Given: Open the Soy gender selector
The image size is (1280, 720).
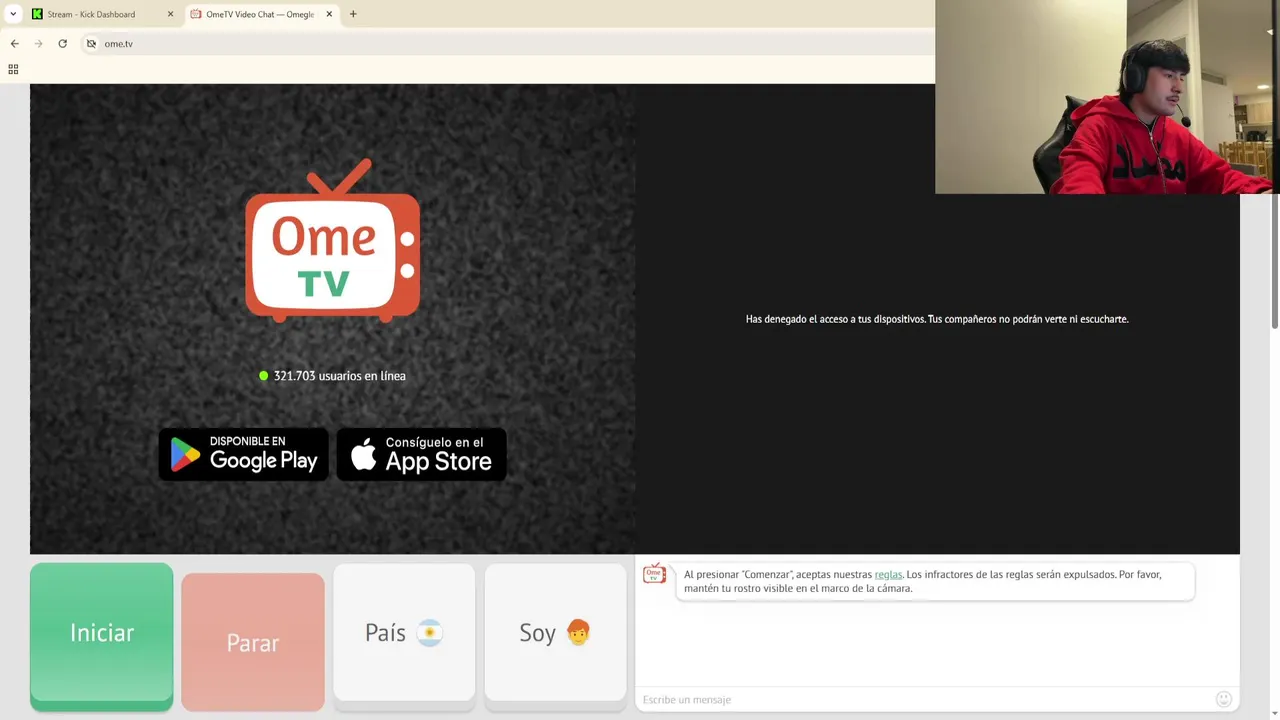Looking at the screenshot, I should 555,636.
